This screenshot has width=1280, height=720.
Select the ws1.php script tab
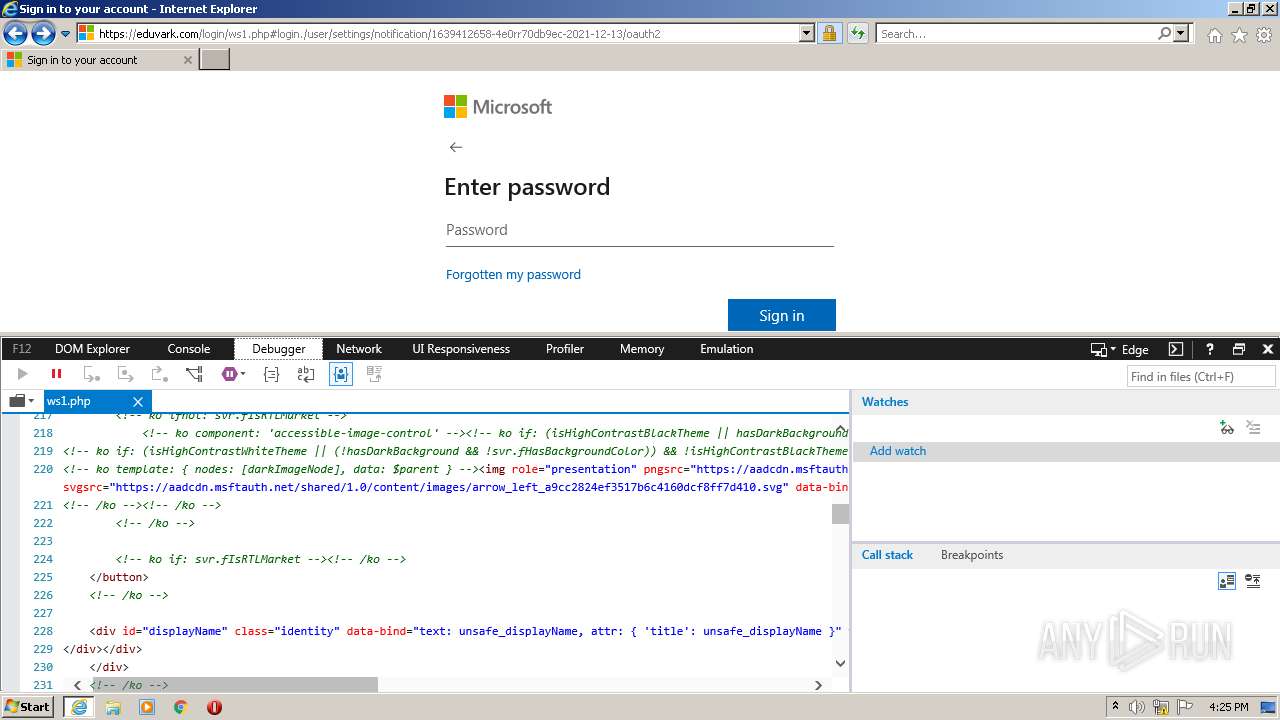click(69, 401)
